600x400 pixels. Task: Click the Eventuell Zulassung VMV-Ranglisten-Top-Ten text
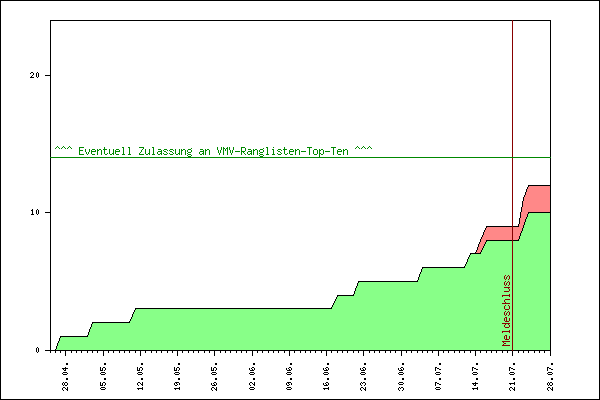tap(213, 151)
